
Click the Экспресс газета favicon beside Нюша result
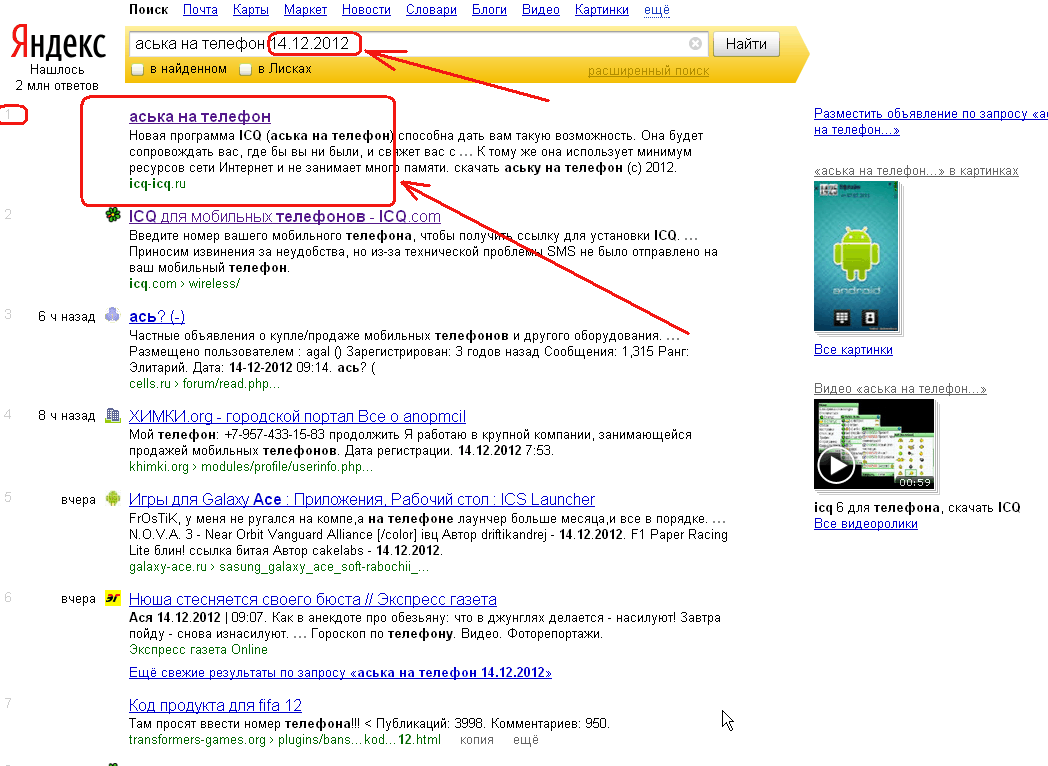click(x=113, y=598)
